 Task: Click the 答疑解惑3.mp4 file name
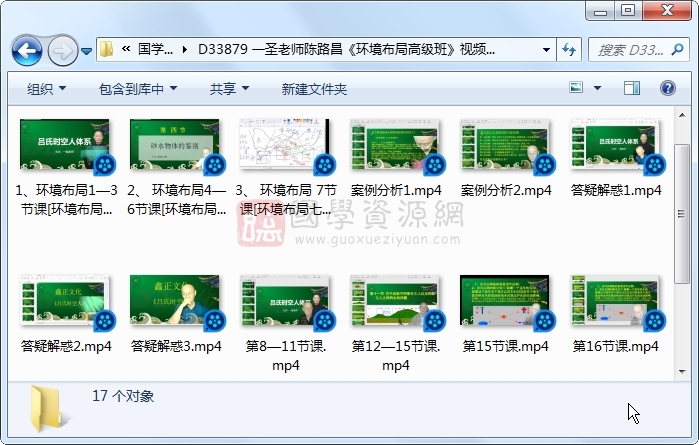click(x=176, y=346)
